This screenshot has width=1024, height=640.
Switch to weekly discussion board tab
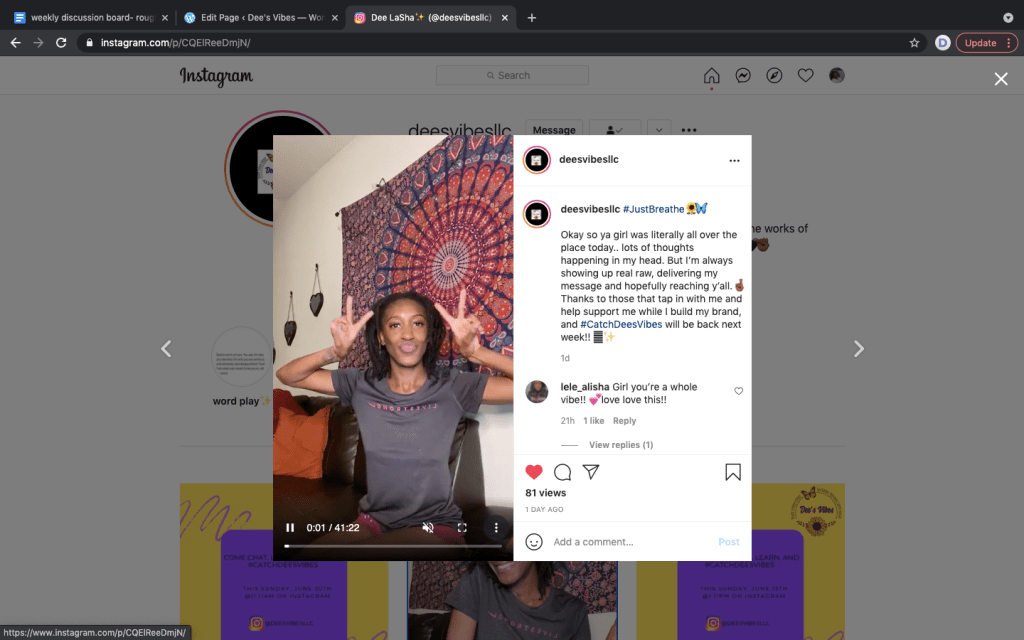pyautogui.click(x=90, y=17)
